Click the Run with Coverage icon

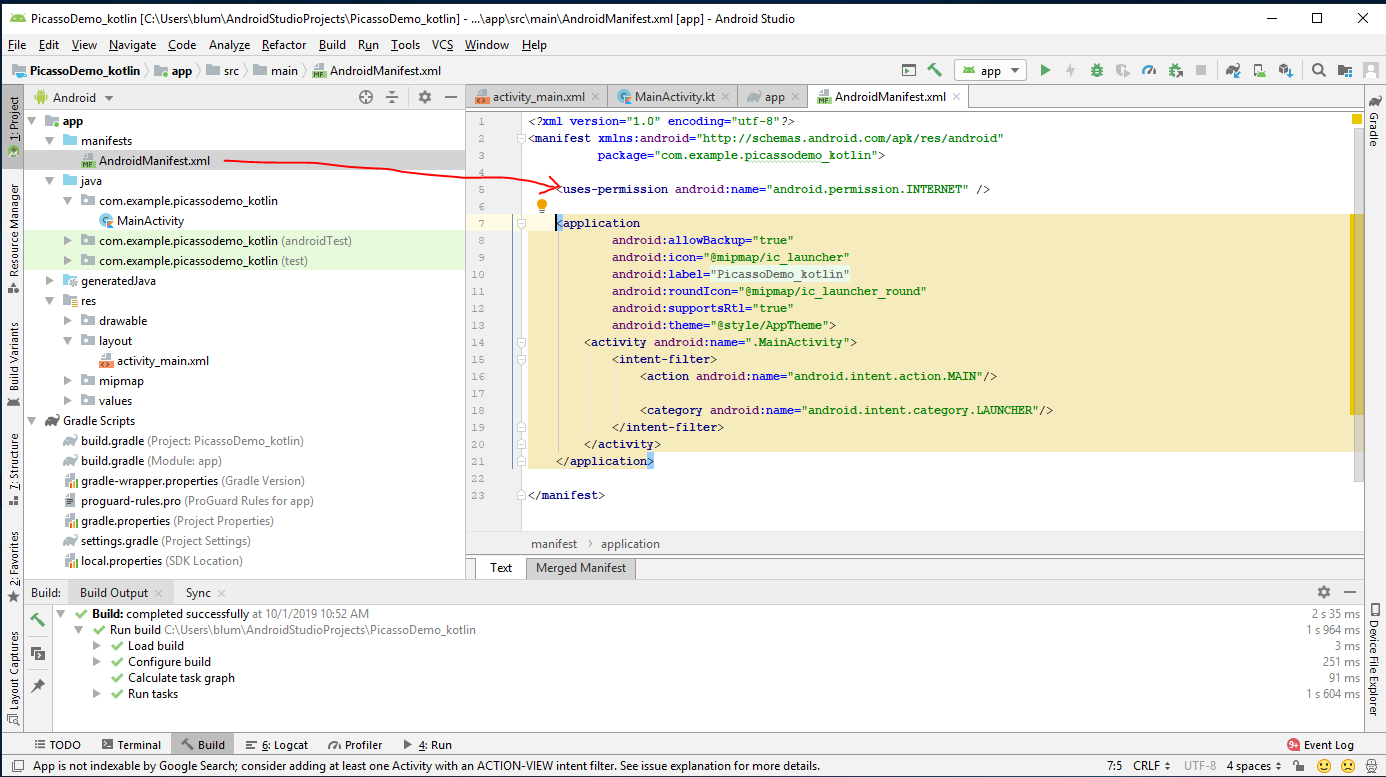[x=1123, y=70]
